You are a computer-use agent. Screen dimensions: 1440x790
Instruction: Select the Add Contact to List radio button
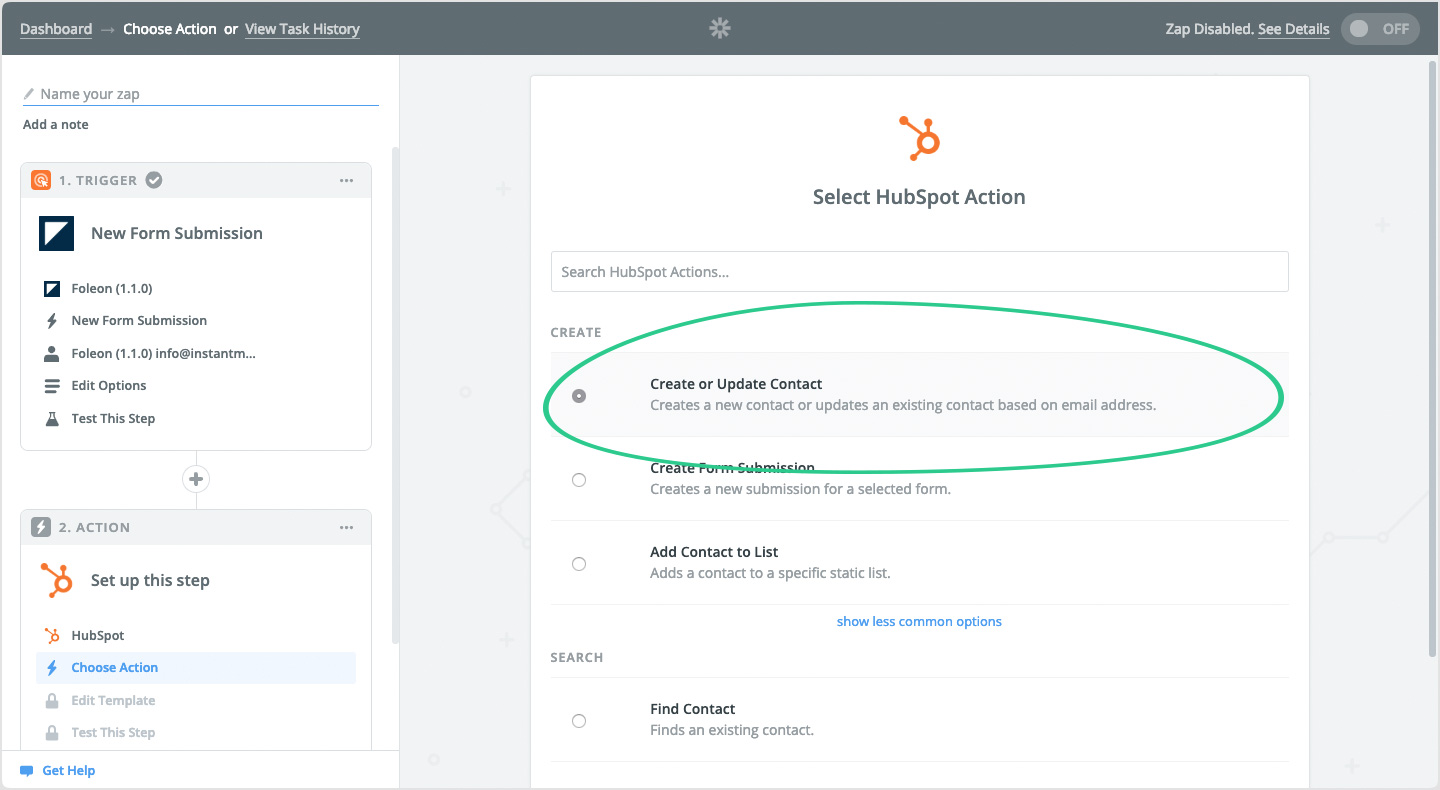click(x=579, y=564)
